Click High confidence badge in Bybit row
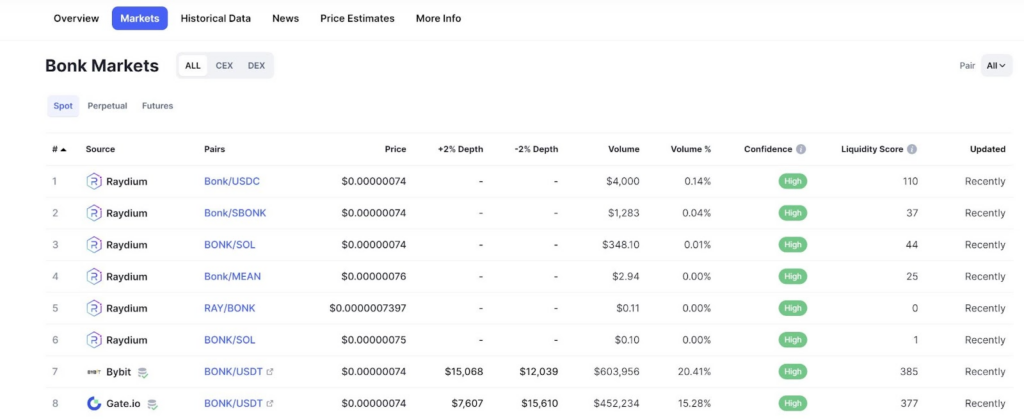Viewport: 1024px width, 419px height. click(792, 372)
